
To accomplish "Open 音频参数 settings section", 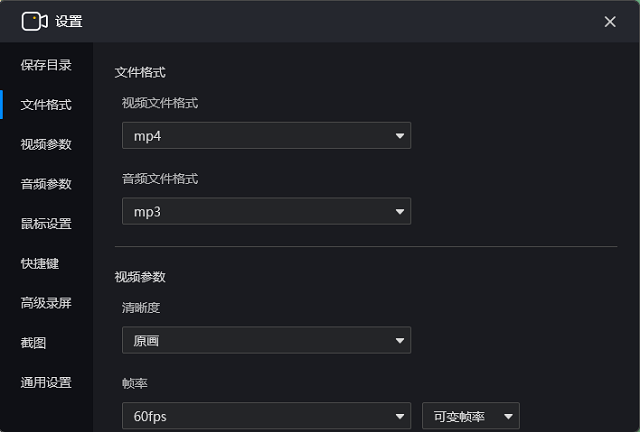I will click(x=46, y=184).
